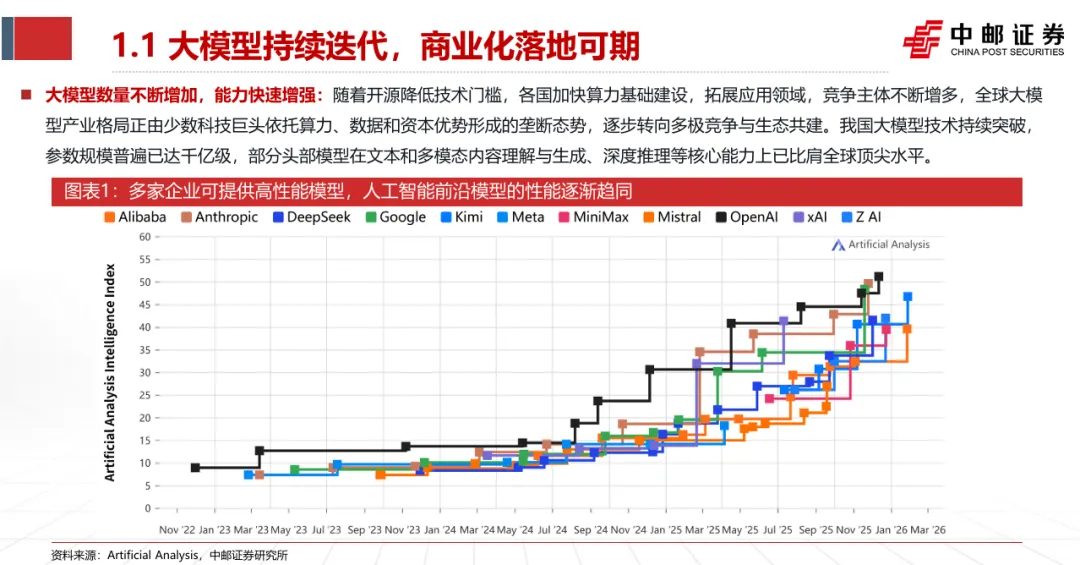
Task: Select the Kimi legend entry
Action: coord(461,217)
